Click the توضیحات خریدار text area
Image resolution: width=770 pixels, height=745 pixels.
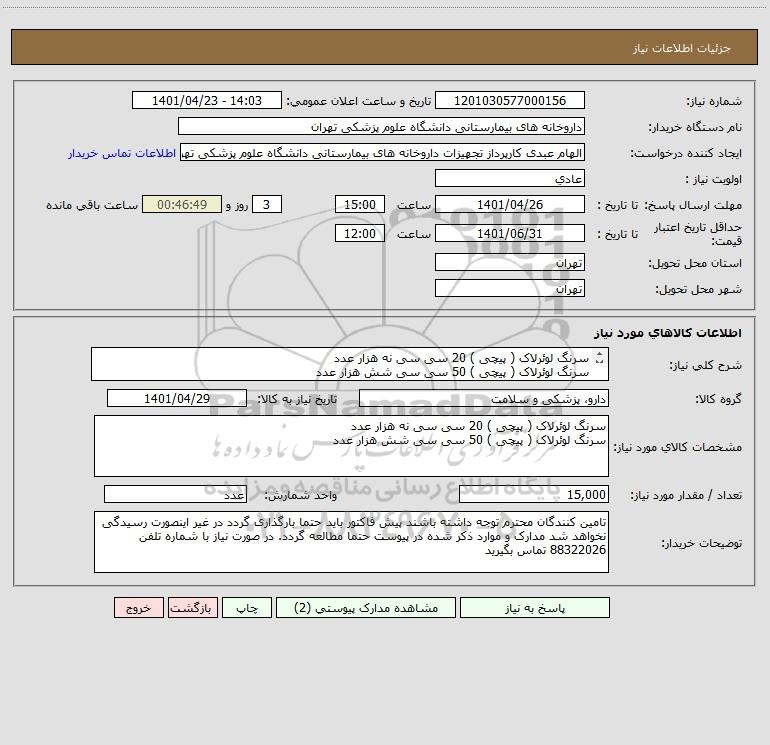(351, 542)
